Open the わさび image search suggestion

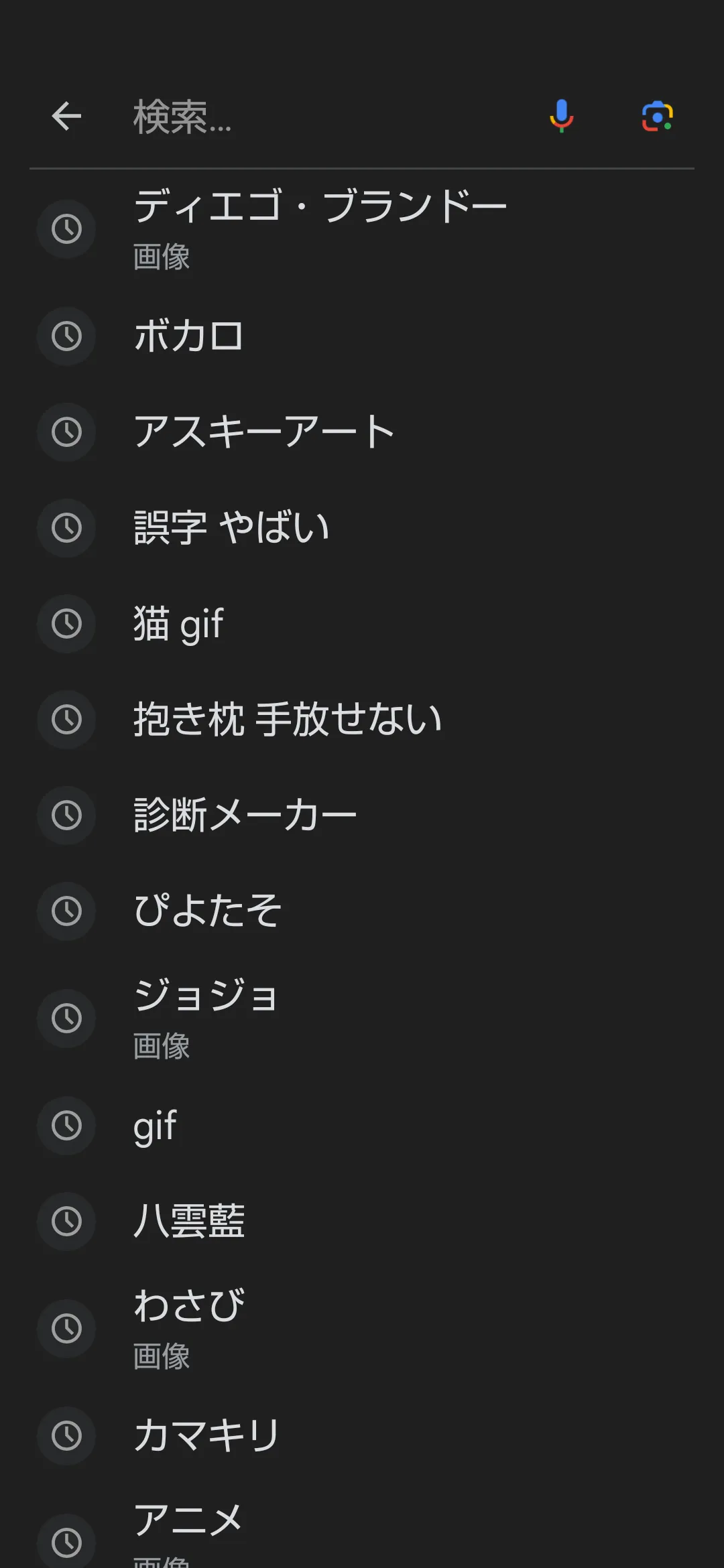pos(190,1327)
